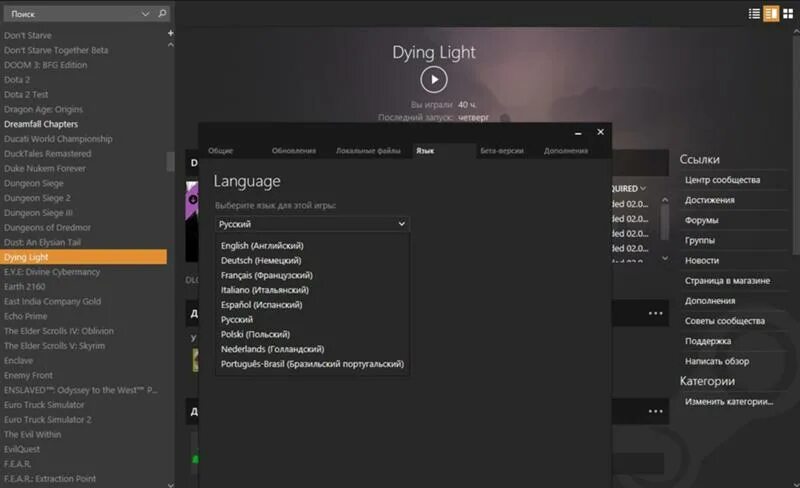Switch to detail view icon
Screen dimensions: 800x488
pos(771,14)
